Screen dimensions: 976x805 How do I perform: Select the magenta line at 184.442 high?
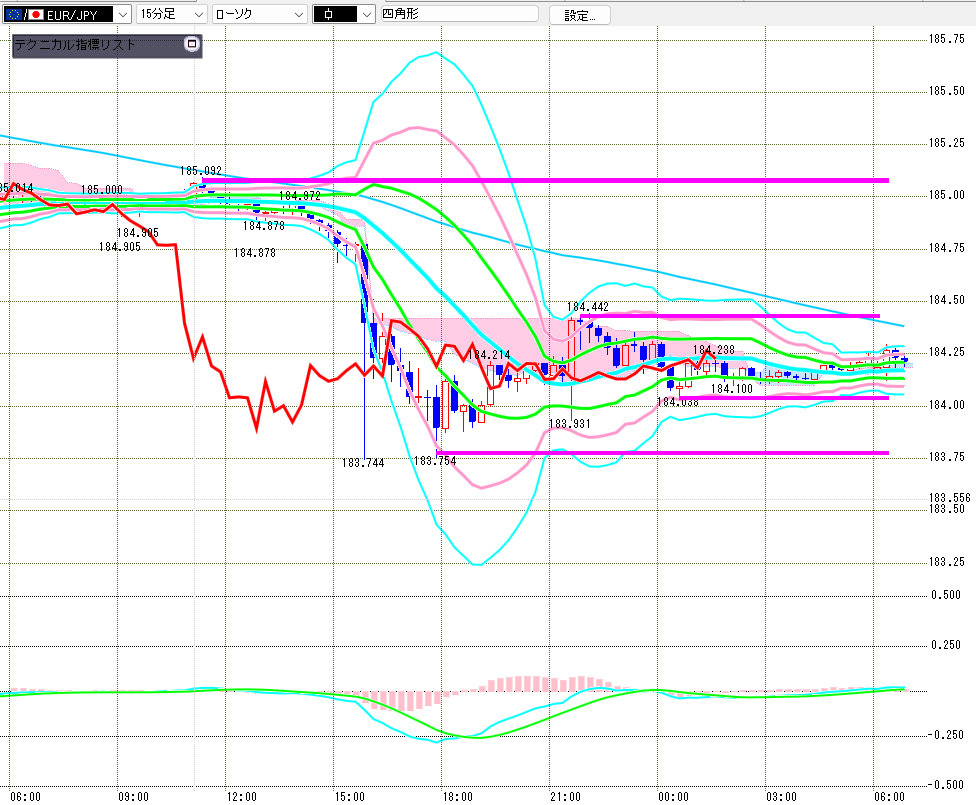point(730,316)
